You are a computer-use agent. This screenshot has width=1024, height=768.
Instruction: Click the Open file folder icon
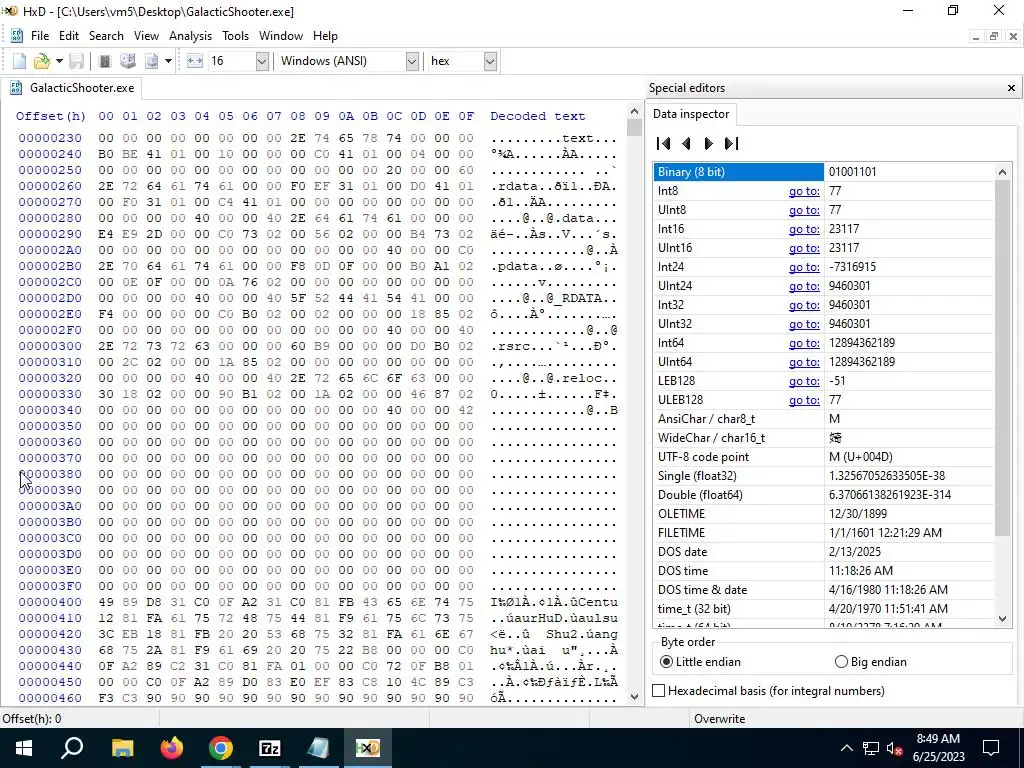[42, 61]
